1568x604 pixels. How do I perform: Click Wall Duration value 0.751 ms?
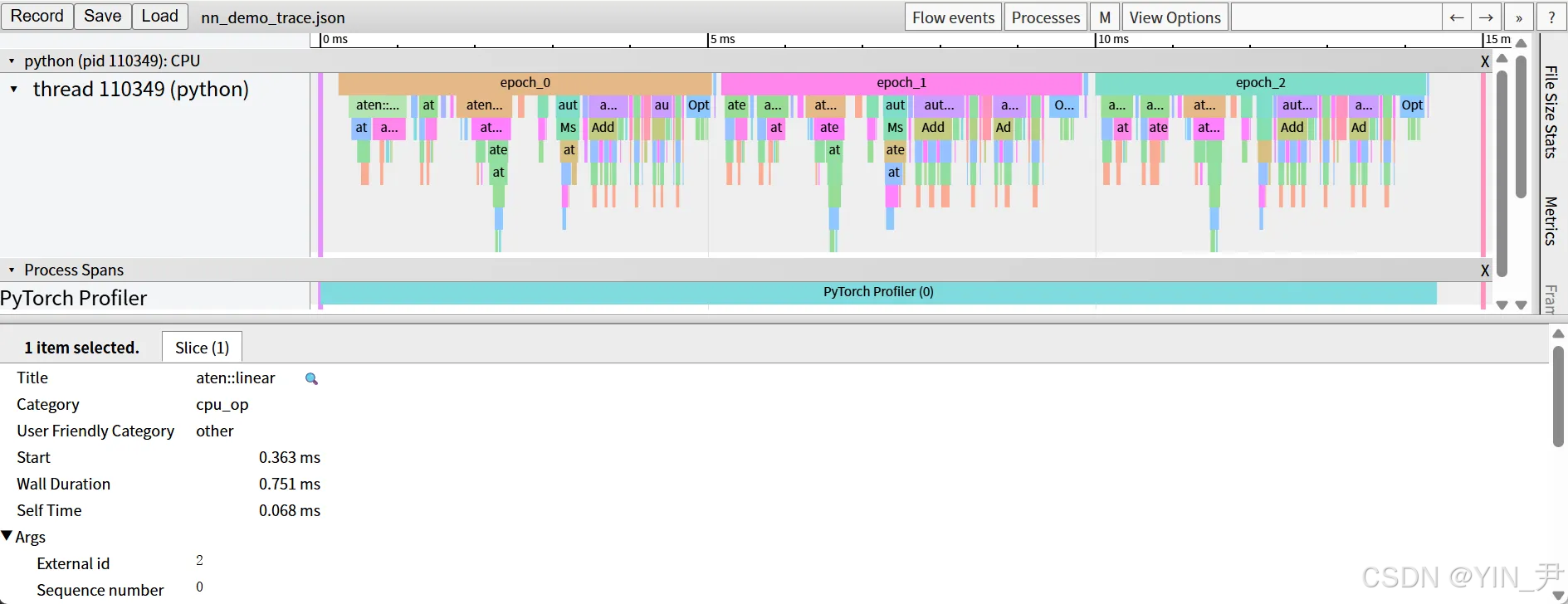(x=290, y=485)
